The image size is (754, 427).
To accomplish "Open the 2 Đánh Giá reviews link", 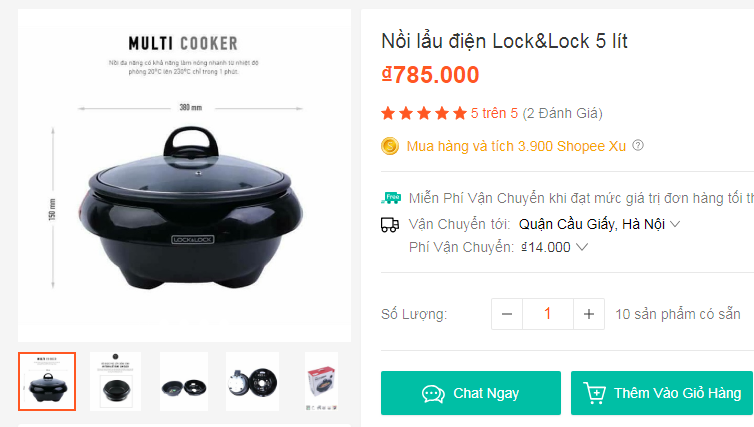I will tap(562, 113).
